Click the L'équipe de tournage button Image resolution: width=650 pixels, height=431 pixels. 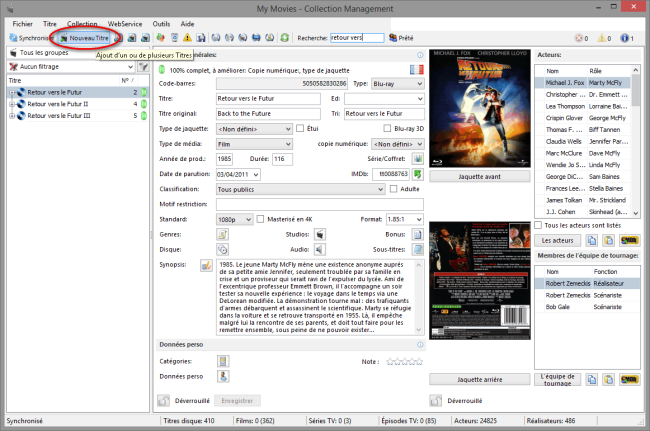[558, 380]
